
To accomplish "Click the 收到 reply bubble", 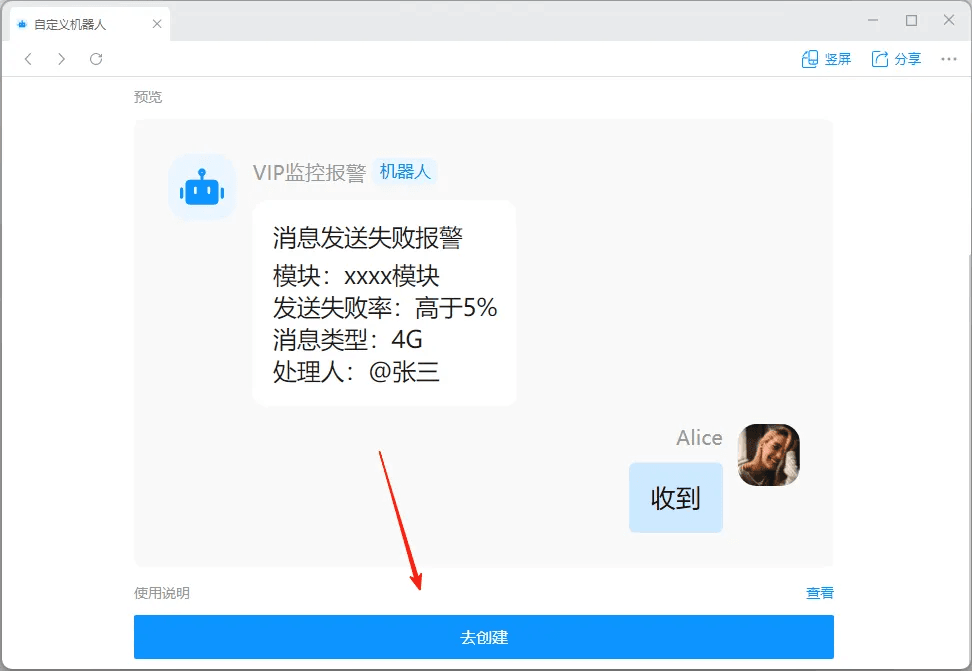I will (675, 497).
